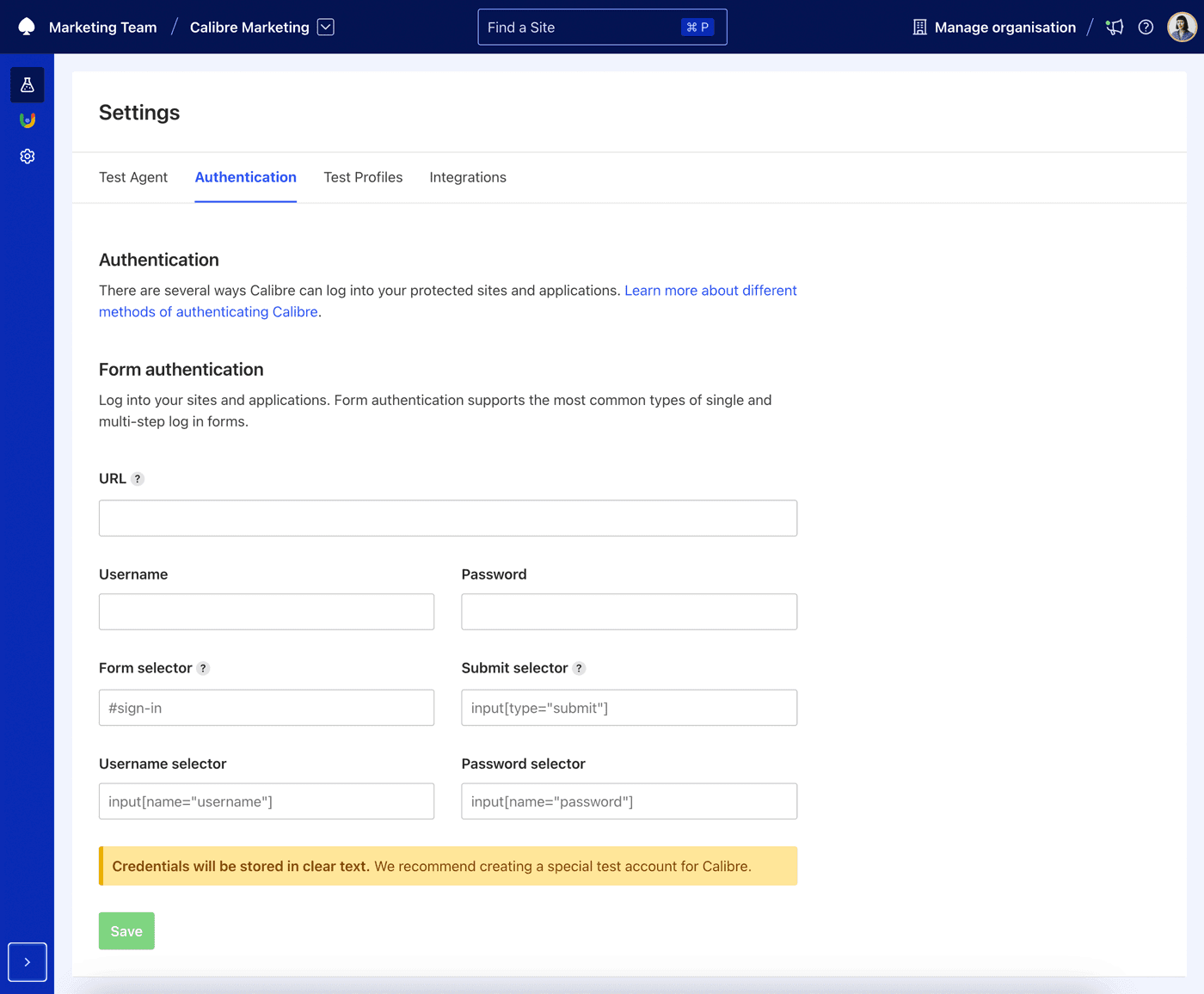Open announcements via the megaphone icon
The width and height of the screenshot is (1204, 994).
[1115, 27]
